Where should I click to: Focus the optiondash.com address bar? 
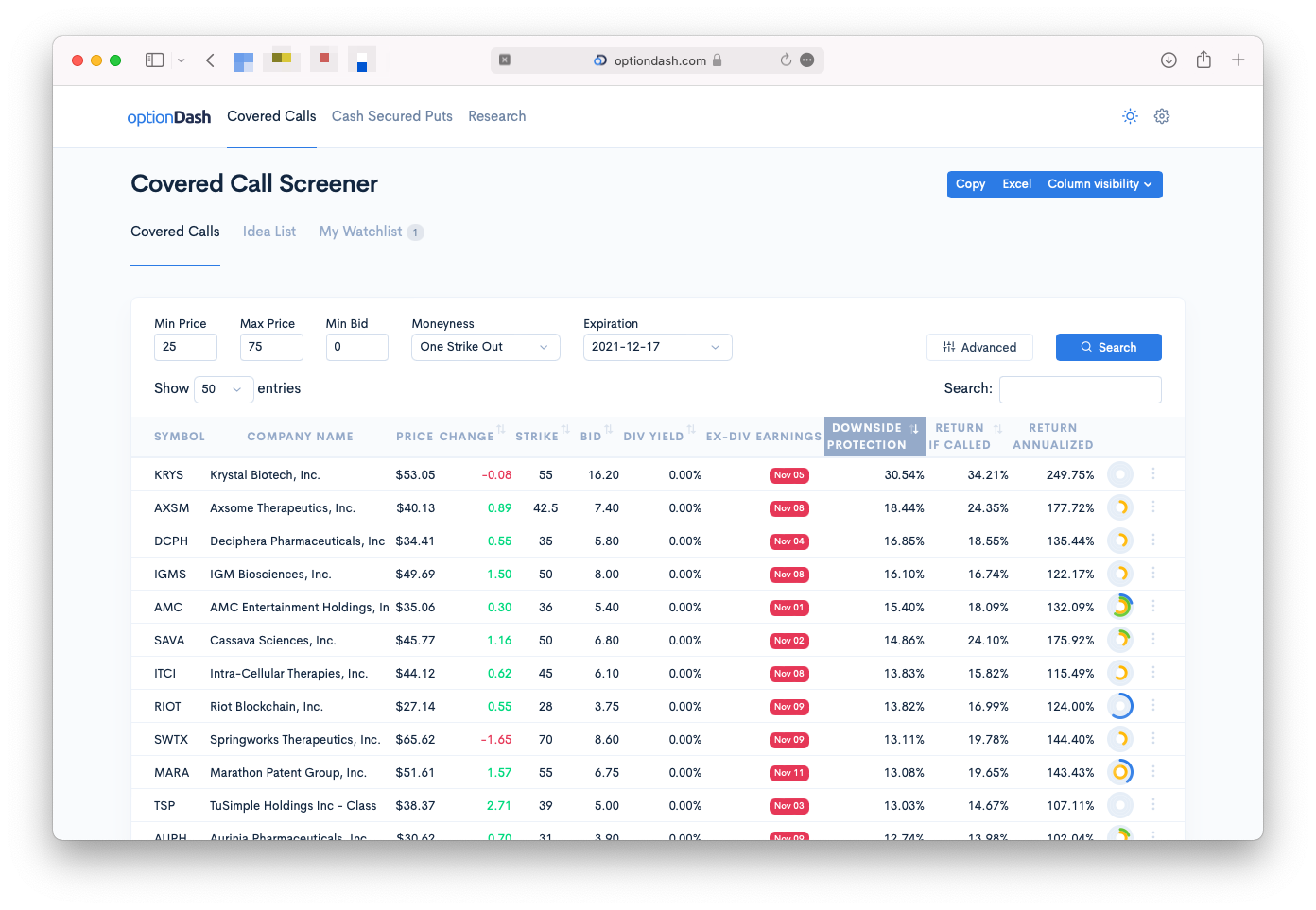657,60
